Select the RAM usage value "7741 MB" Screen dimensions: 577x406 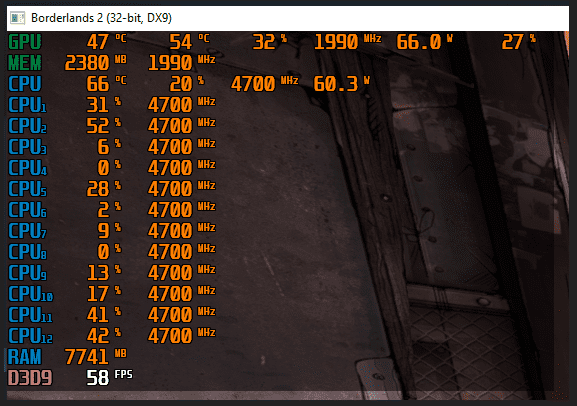tap(96, 357)
